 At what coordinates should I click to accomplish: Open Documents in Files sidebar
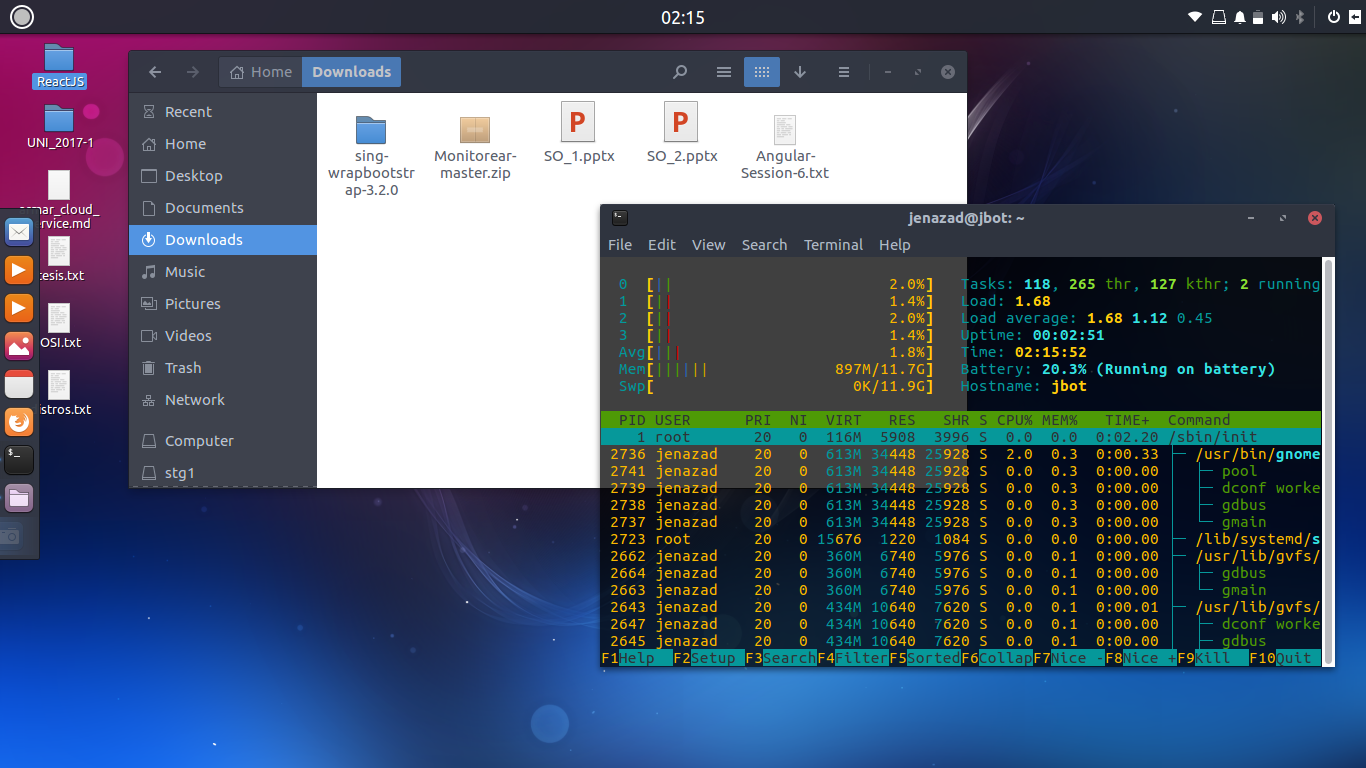pyautogui.click(x=223, y=208)
